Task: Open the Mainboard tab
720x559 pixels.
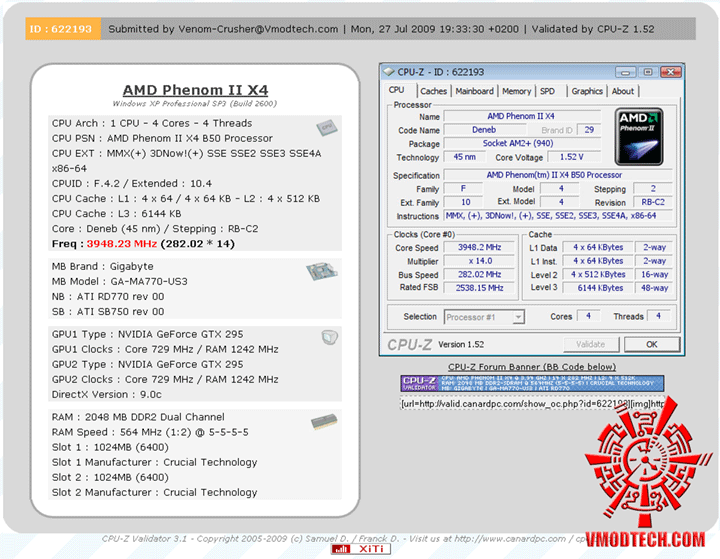Action: 474,91
